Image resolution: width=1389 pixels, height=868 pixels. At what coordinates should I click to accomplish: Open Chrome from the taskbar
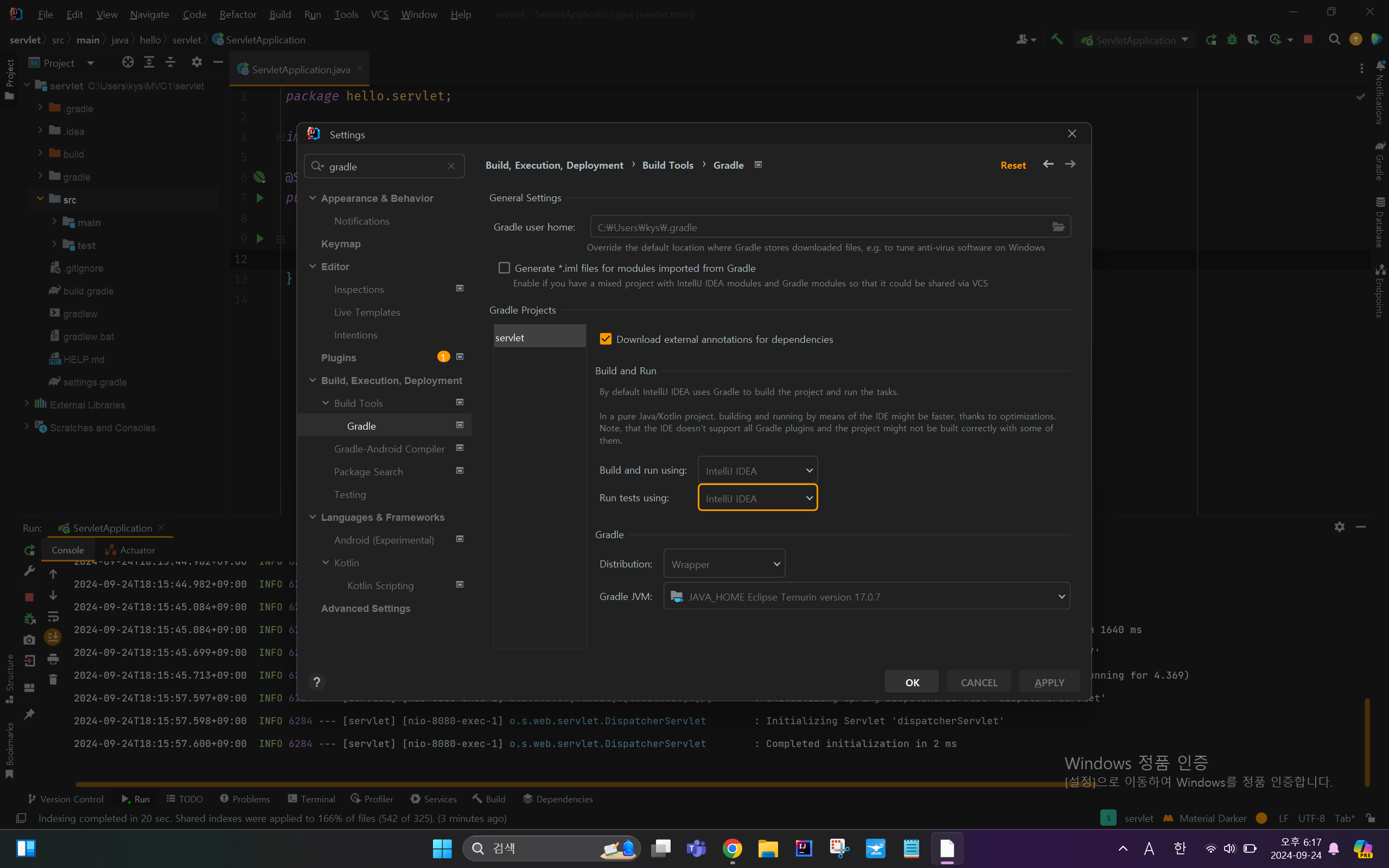point(732,848)
